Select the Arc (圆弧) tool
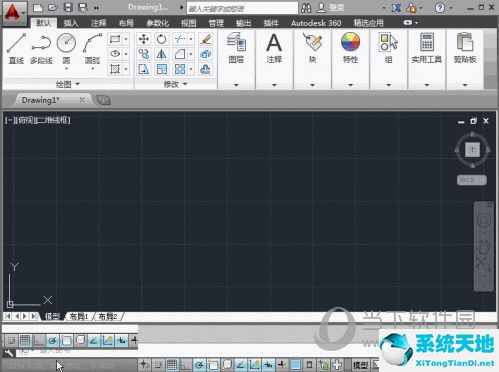The height and width of the screenshot is (372, 499). [93, 48]
